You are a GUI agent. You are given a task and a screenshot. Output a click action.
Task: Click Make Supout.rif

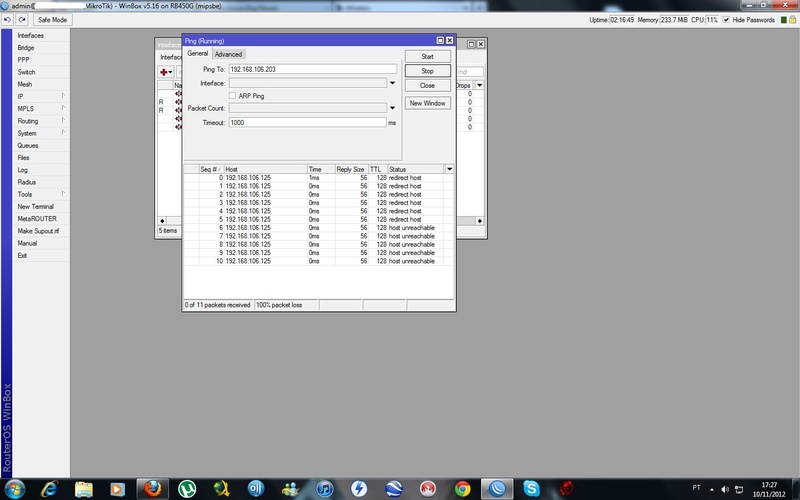pos(38,231)
